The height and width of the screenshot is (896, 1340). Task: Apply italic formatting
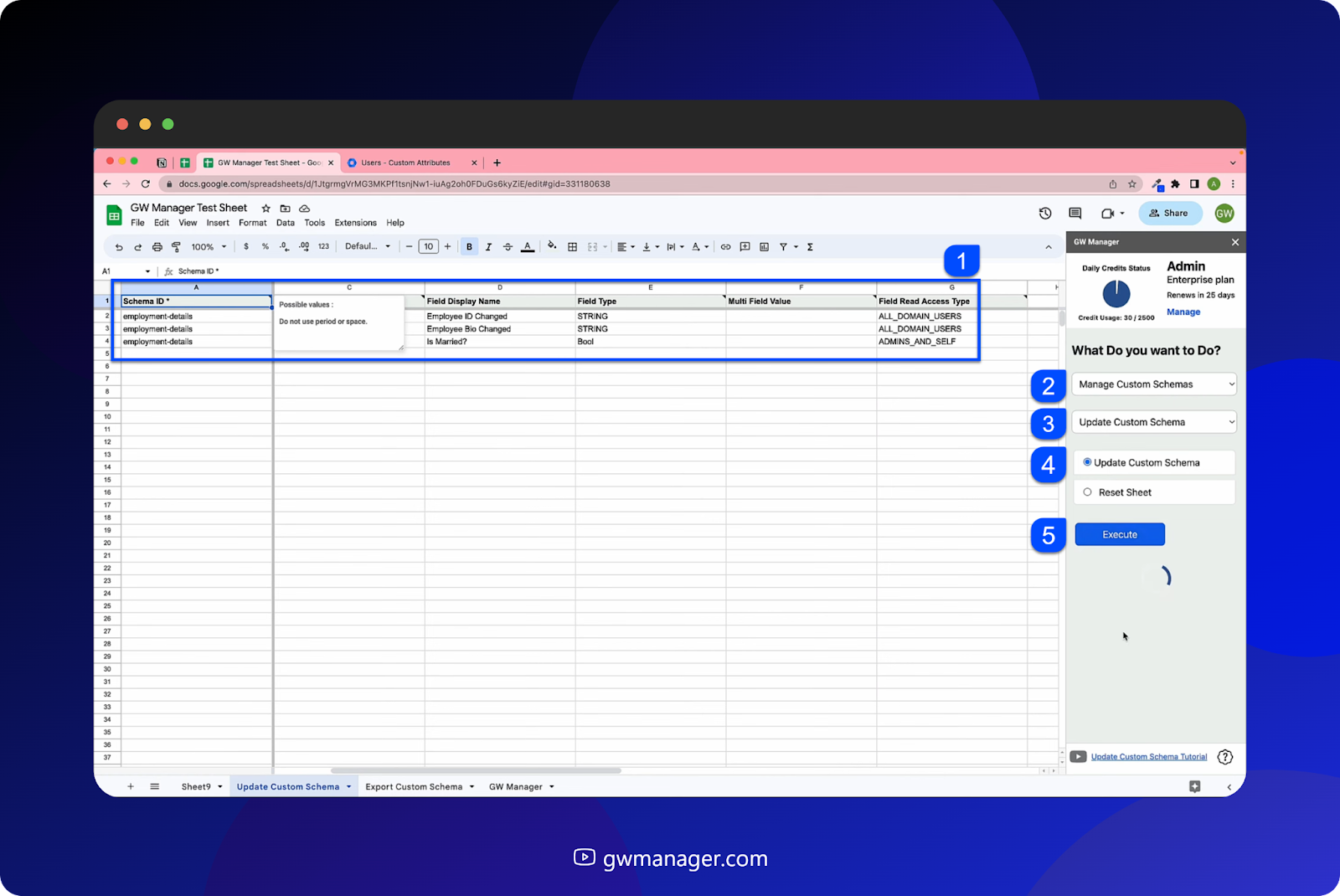[488, 246]
